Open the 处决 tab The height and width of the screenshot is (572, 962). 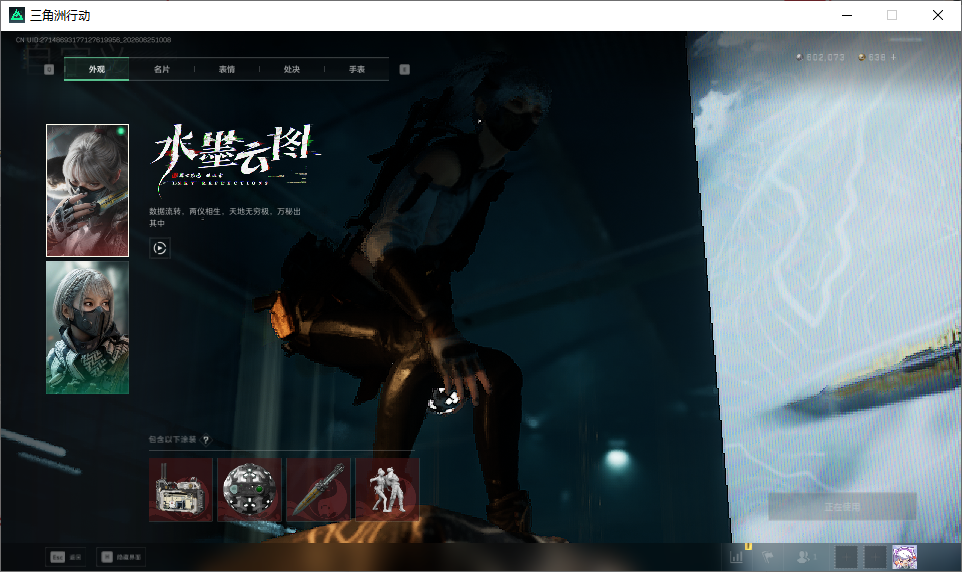tap(291, 69)
